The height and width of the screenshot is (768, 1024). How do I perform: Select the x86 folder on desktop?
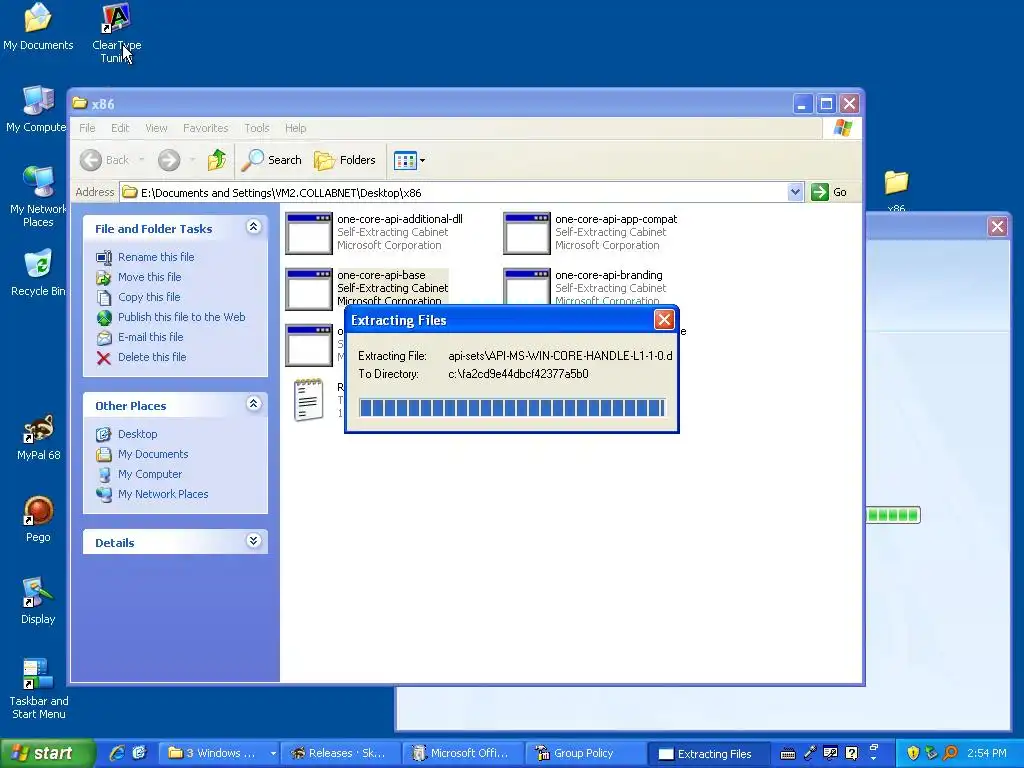(896, 189)
